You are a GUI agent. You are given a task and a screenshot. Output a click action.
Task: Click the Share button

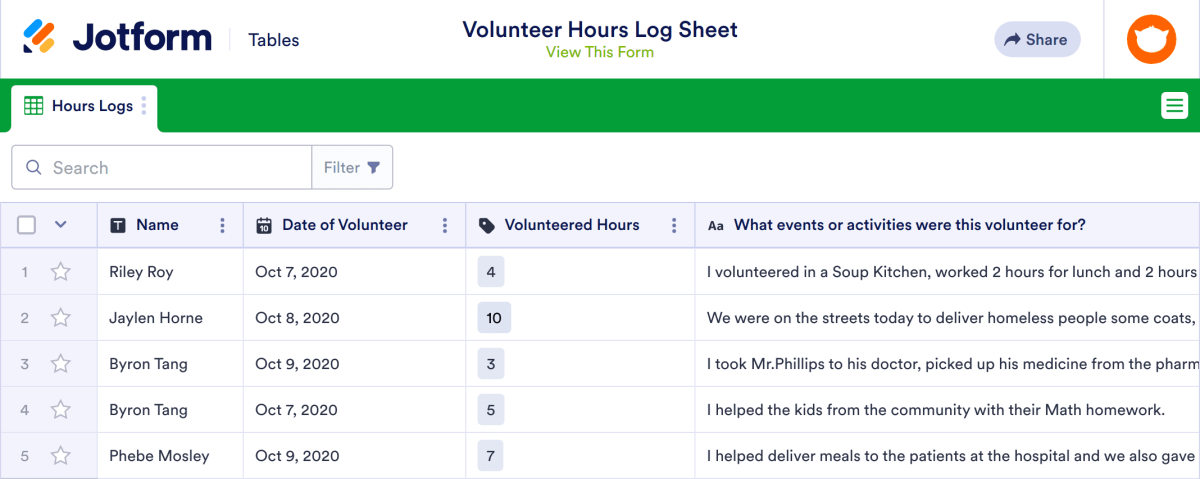click(1036, 40)
